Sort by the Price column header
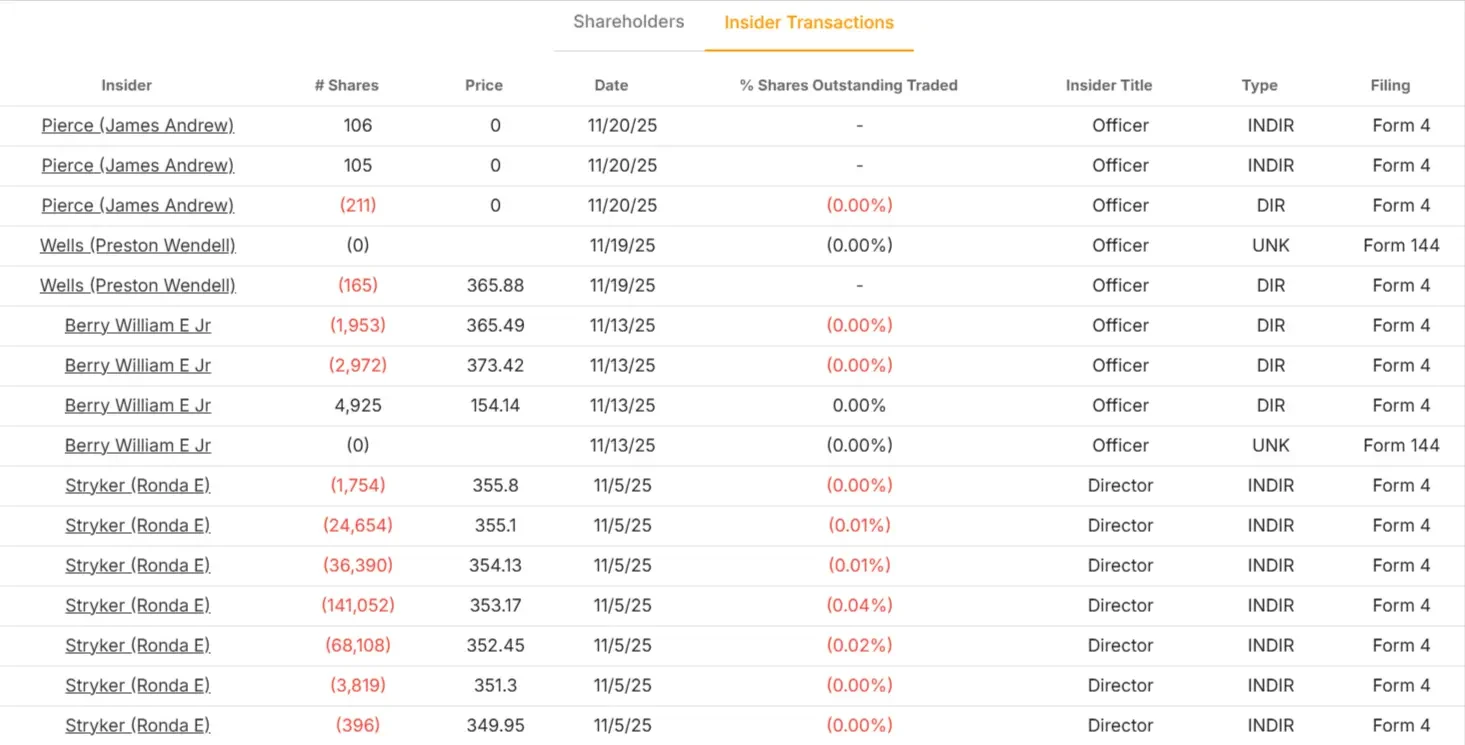 coord(483,85)
